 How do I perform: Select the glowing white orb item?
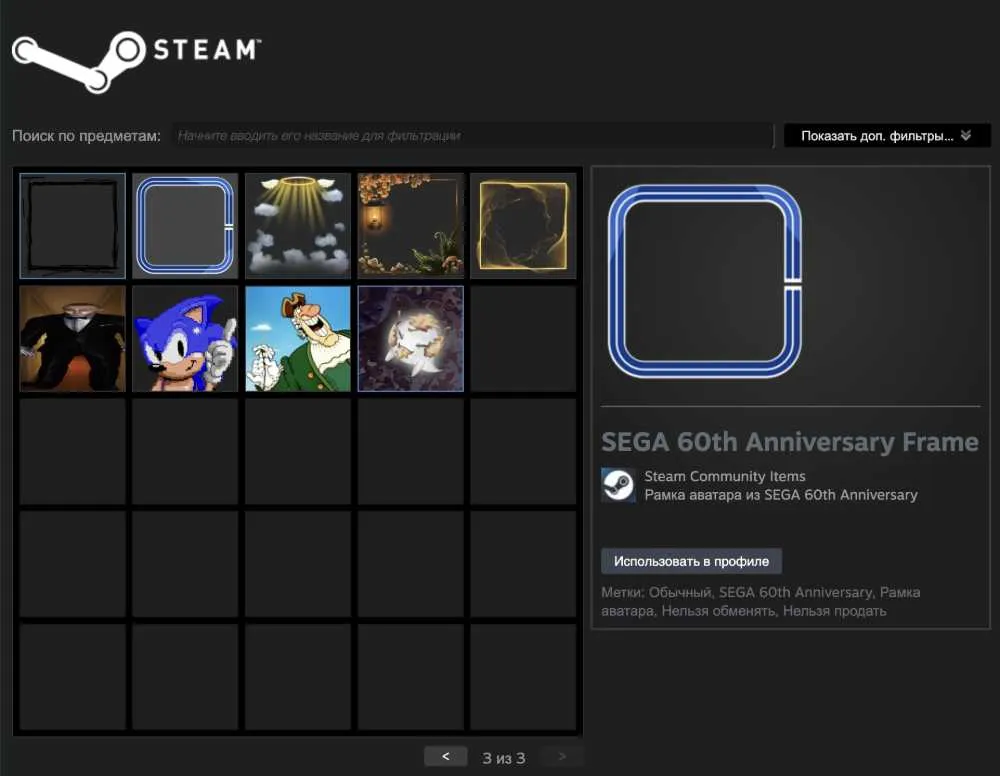(x=411, y=339)
